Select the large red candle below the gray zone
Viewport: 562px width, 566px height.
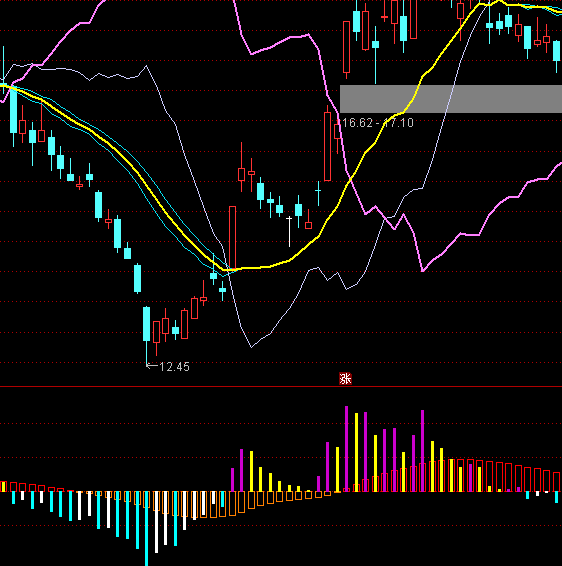click(x=327, y=144)
